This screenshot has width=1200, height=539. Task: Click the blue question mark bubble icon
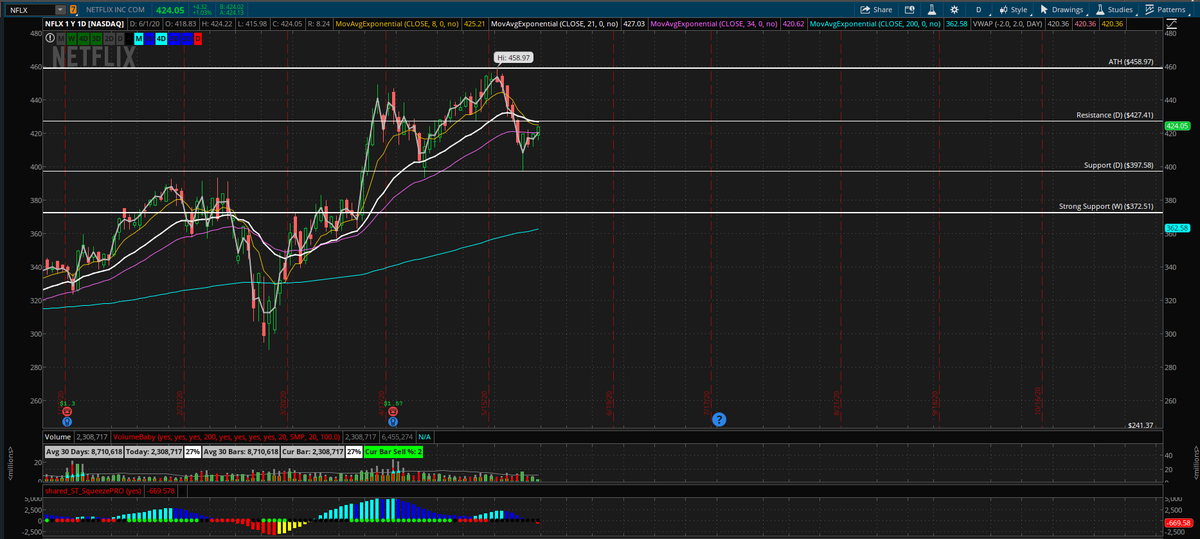point(718,419)
